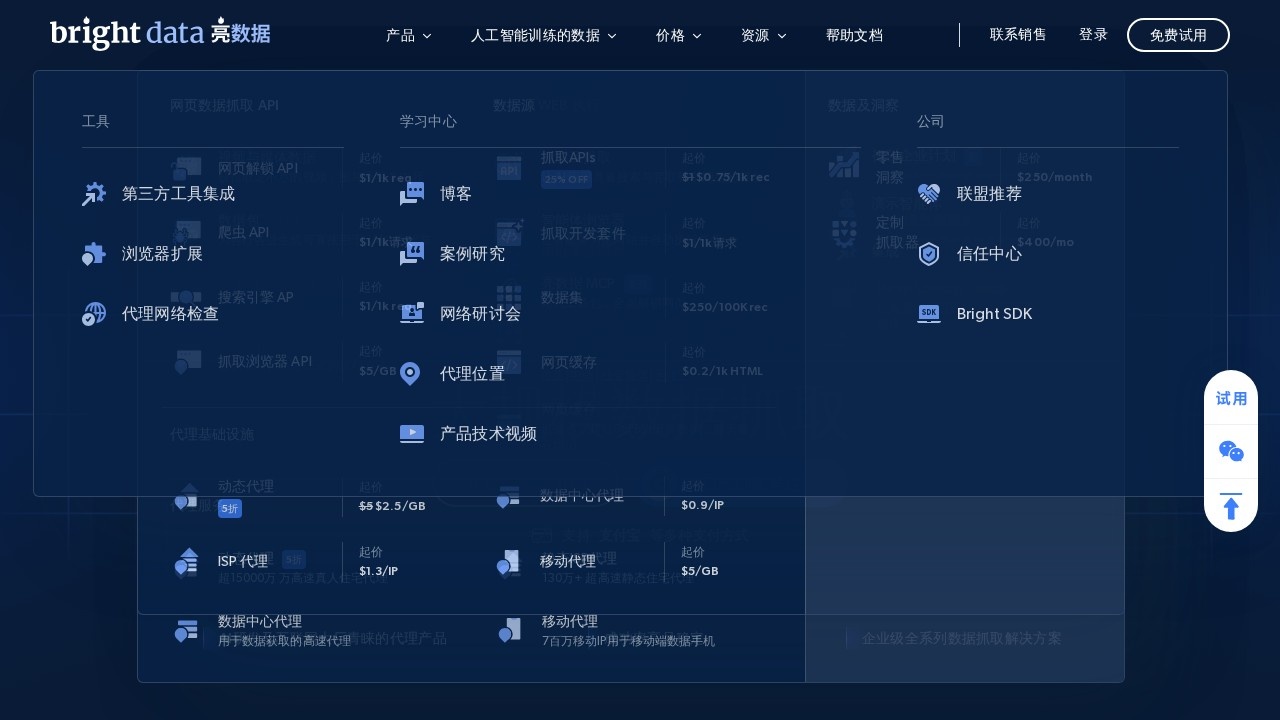Click the Bright Data logo
Screen dimensions: 1280x720
point(160,33)
